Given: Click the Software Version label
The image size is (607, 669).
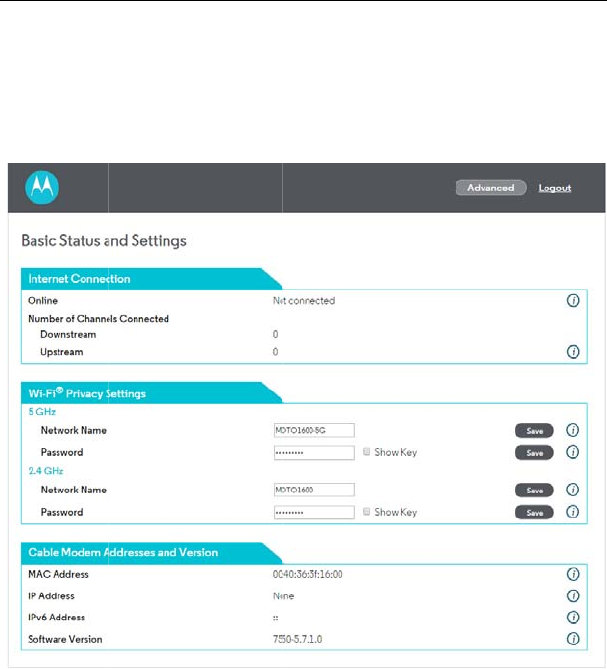Looking at the screenshot, I should (x=65, y=639).
